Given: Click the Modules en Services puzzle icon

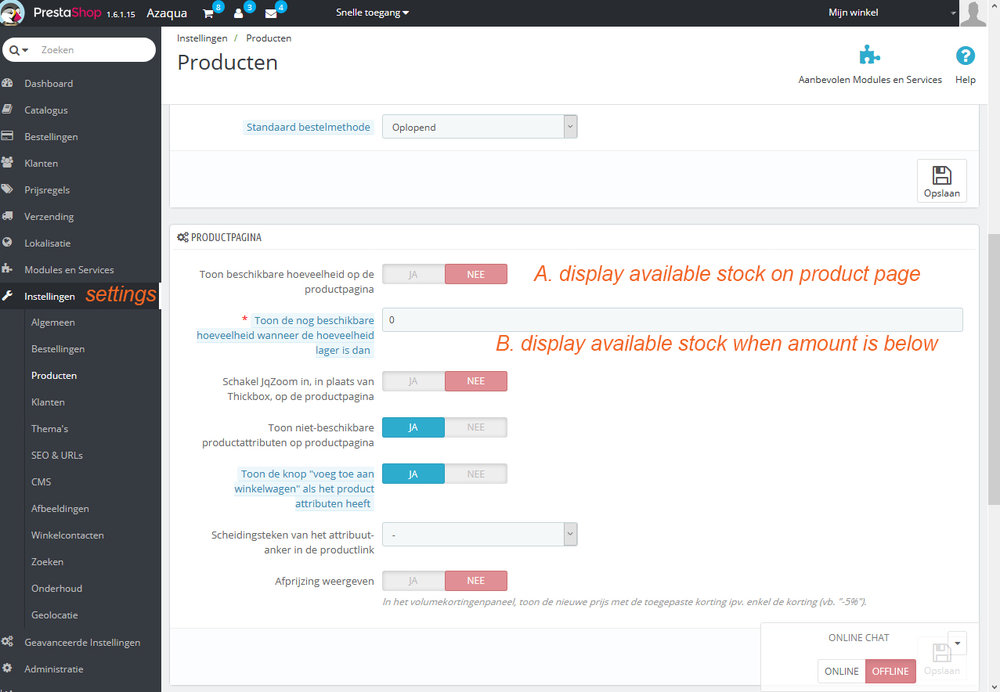Looking at the screenshot, I should point(8,269).
